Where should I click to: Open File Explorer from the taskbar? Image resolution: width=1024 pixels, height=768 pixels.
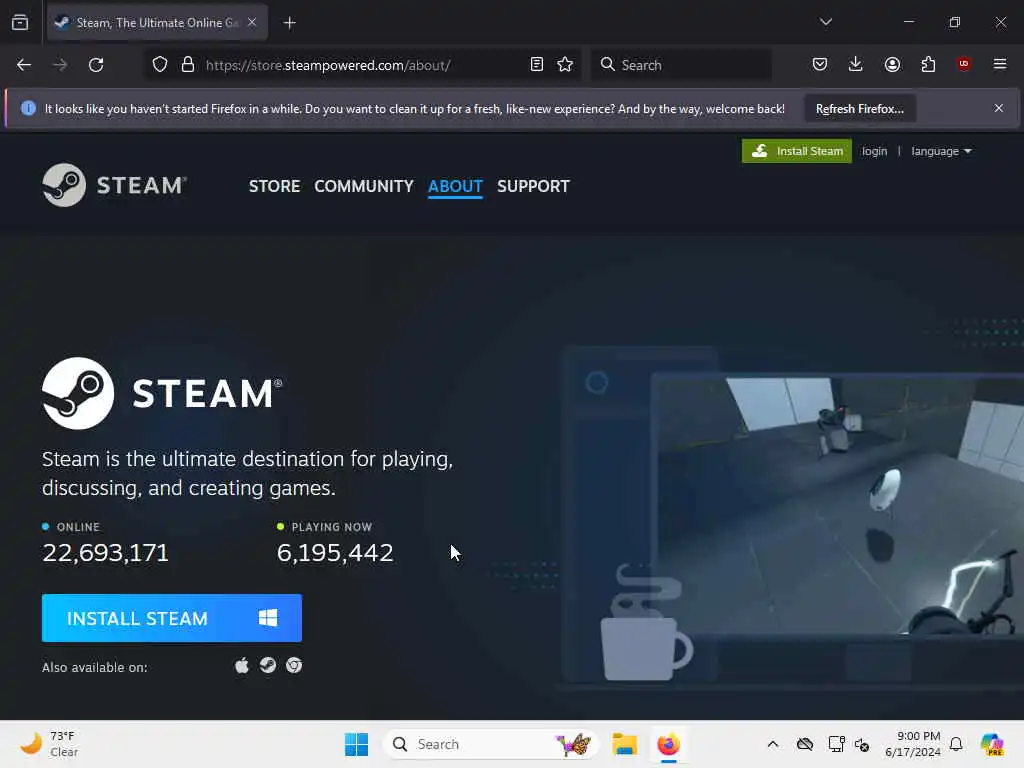coord(624,744)
